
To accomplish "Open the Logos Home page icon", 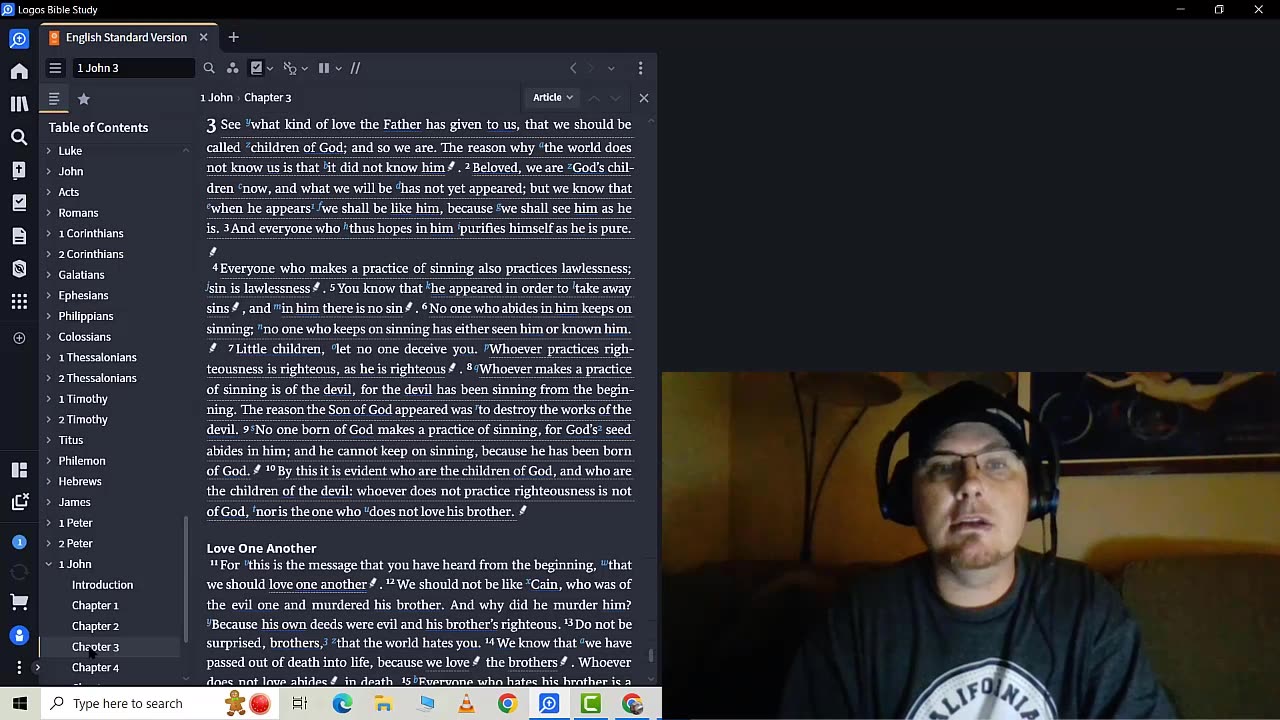I will pos(19,71).
